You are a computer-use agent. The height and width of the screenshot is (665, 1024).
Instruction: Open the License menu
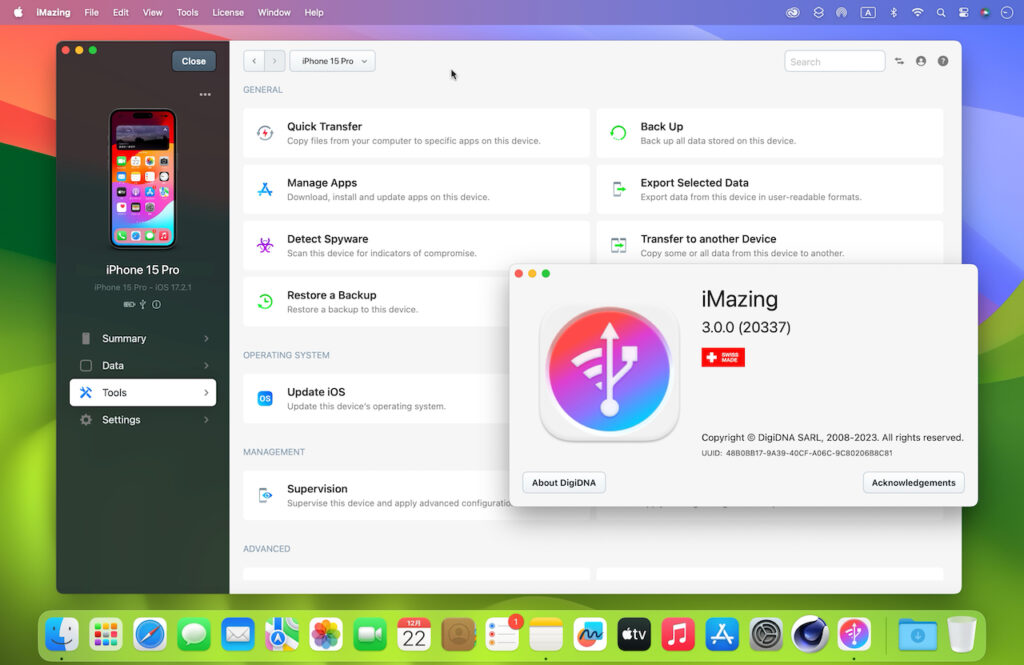[228, 12]
